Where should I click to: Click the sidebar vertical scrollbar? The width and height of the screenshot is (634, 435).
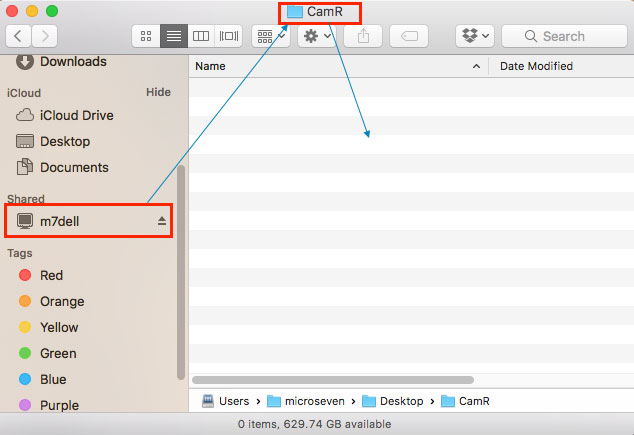(181, 272)
